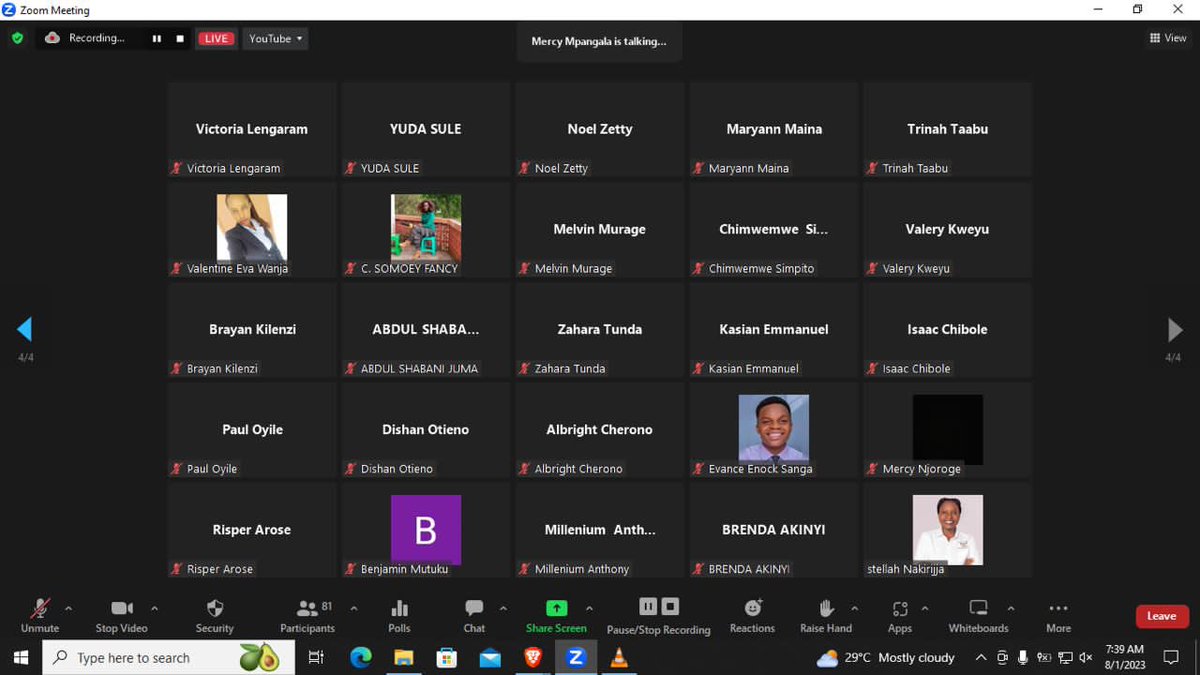Click the green Share Screen button
1200x675 pixels.
(556, 615)
